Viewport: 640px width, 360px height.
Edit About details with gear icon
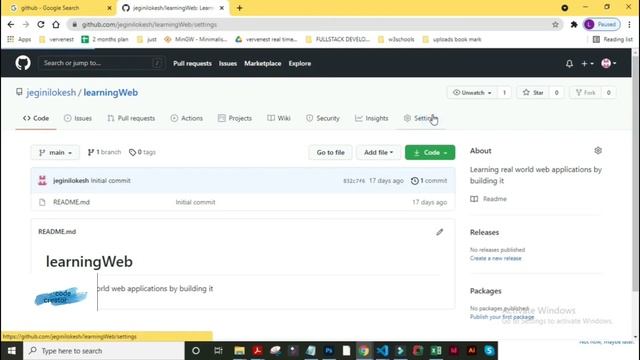click(598, 151)
